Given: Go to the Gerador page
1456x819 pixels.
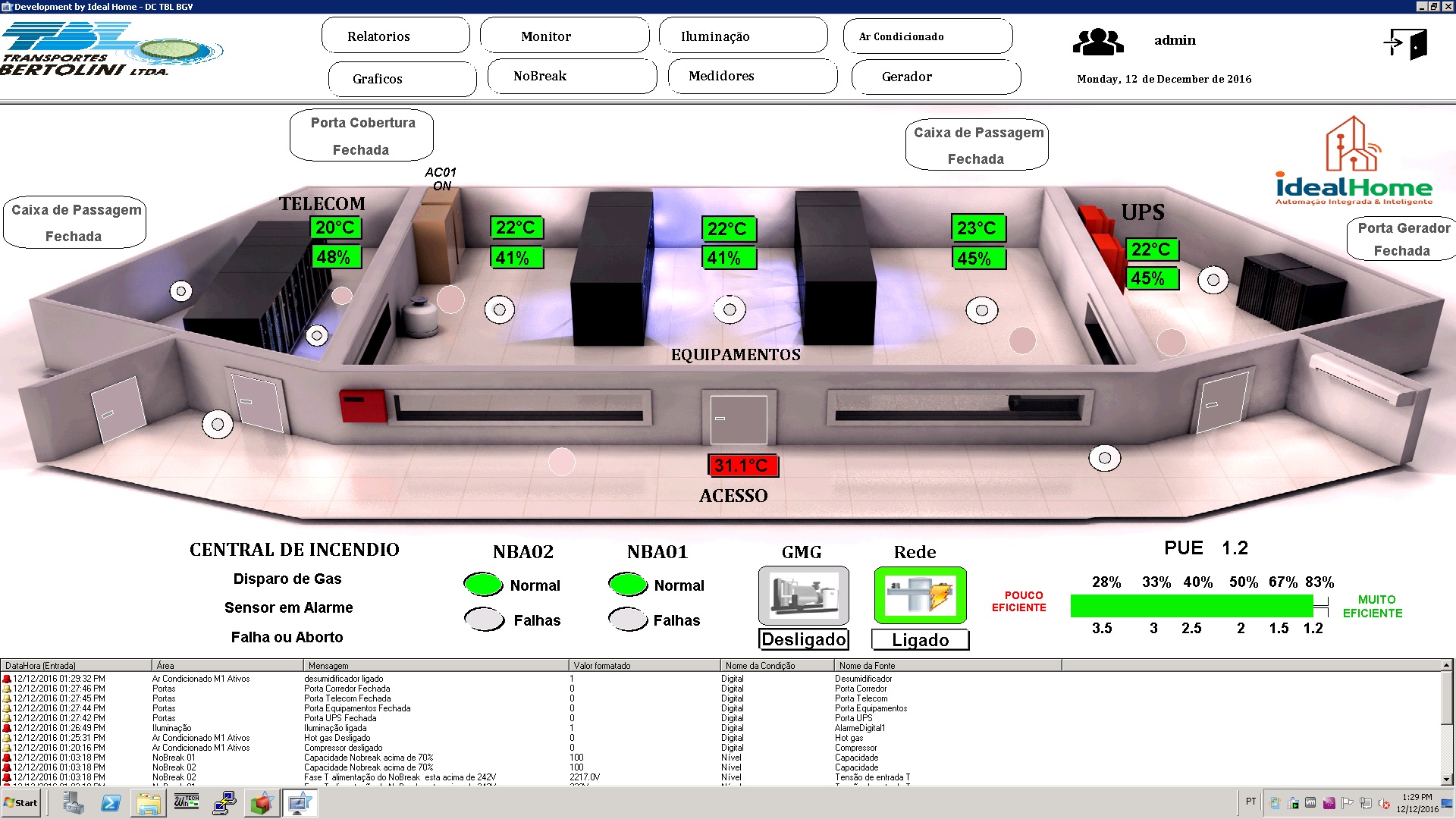Looking at the screenshot, I should [x=936, y=77].
